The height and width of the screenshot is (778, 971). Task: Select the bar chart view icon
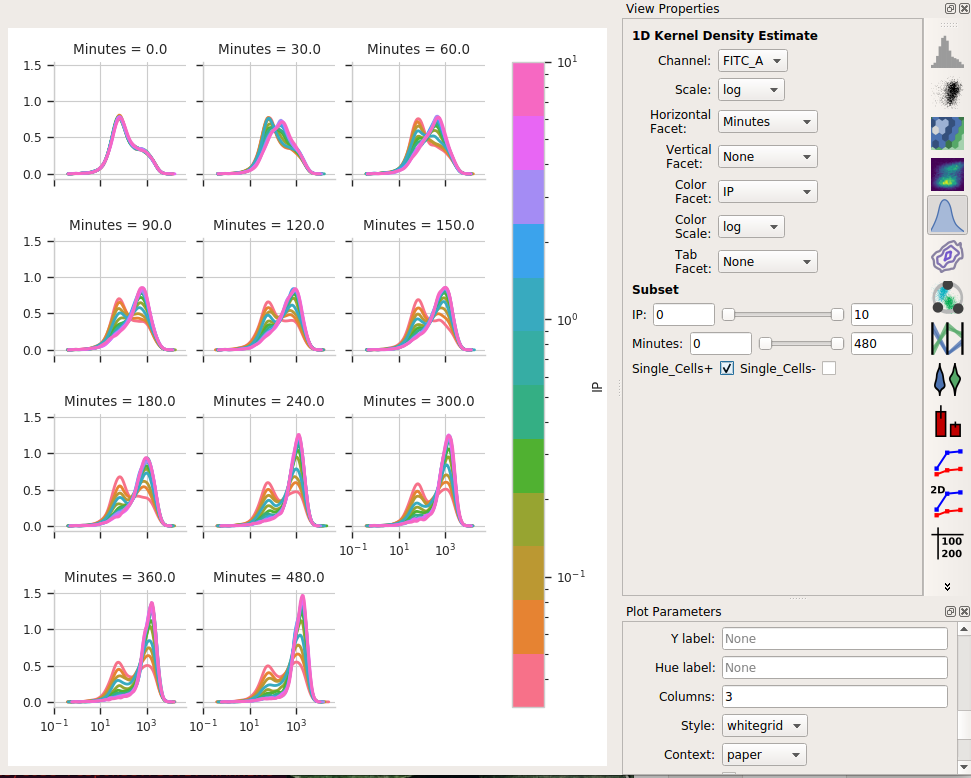(947, 421)
